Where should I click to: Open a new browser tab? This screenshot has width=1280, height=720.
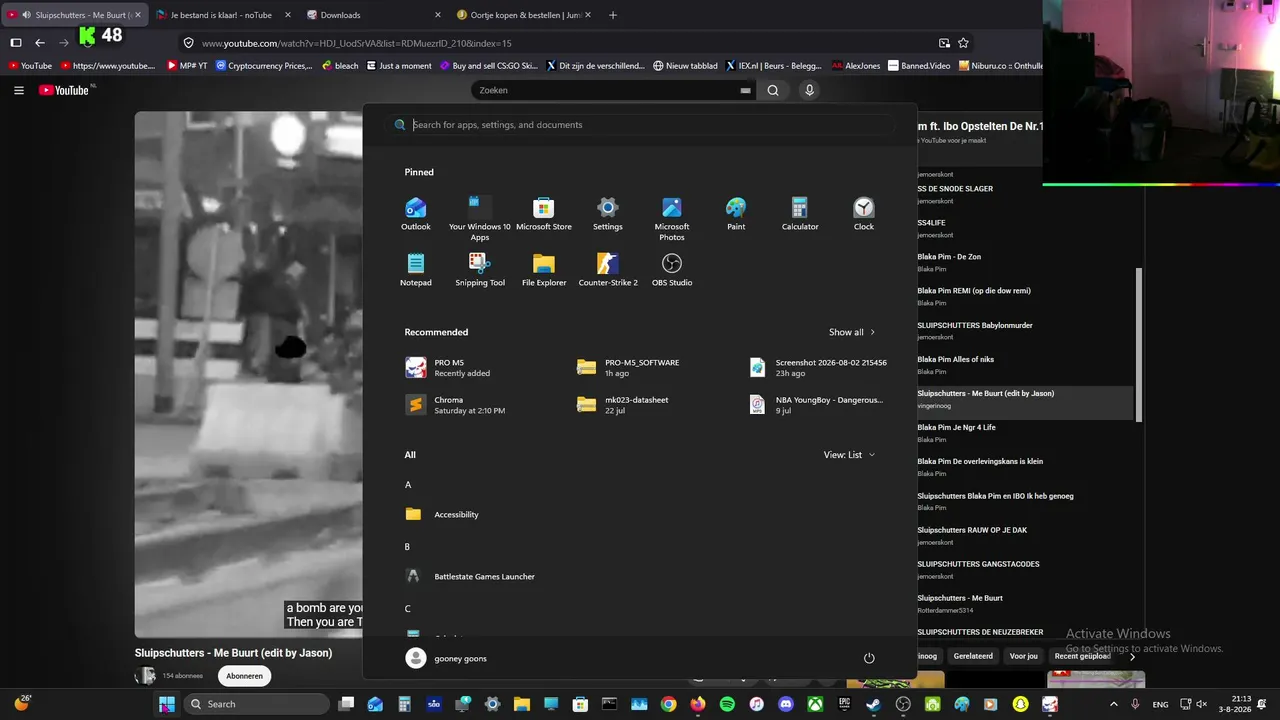click(613, 15)
